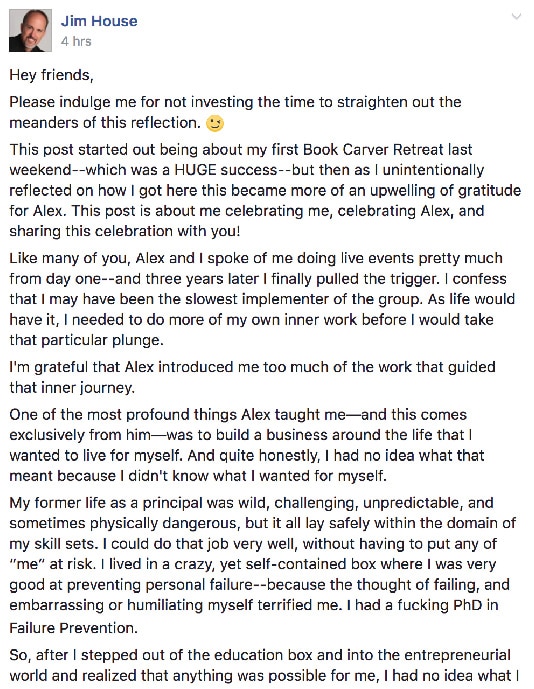Screen dimensions: 534x689
Task: Open Jim House's profile picture
Action: (x=30, y=31)
